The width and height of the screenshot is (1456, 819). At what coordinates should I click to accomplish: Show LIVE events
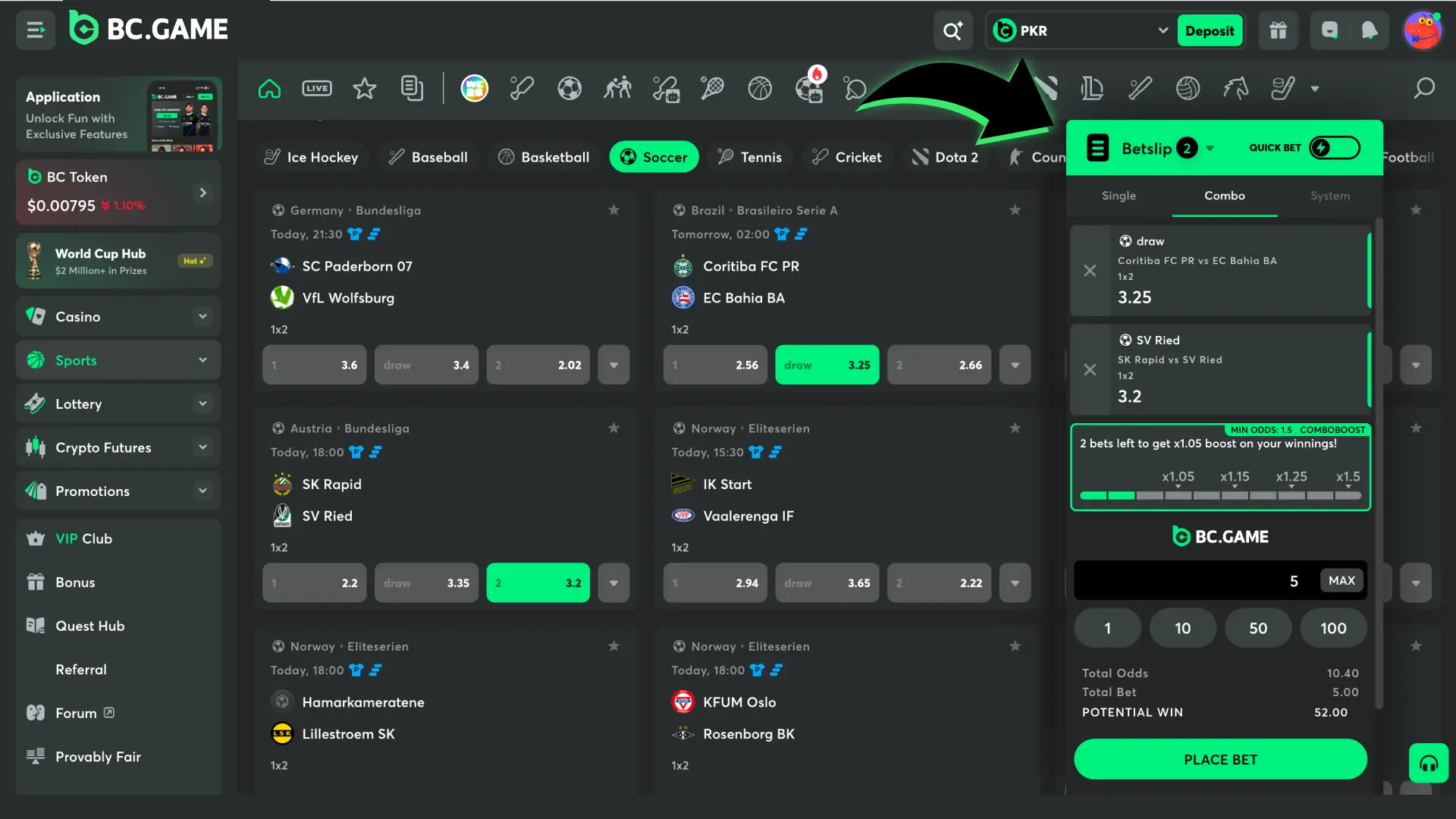(x=317, y=89)
